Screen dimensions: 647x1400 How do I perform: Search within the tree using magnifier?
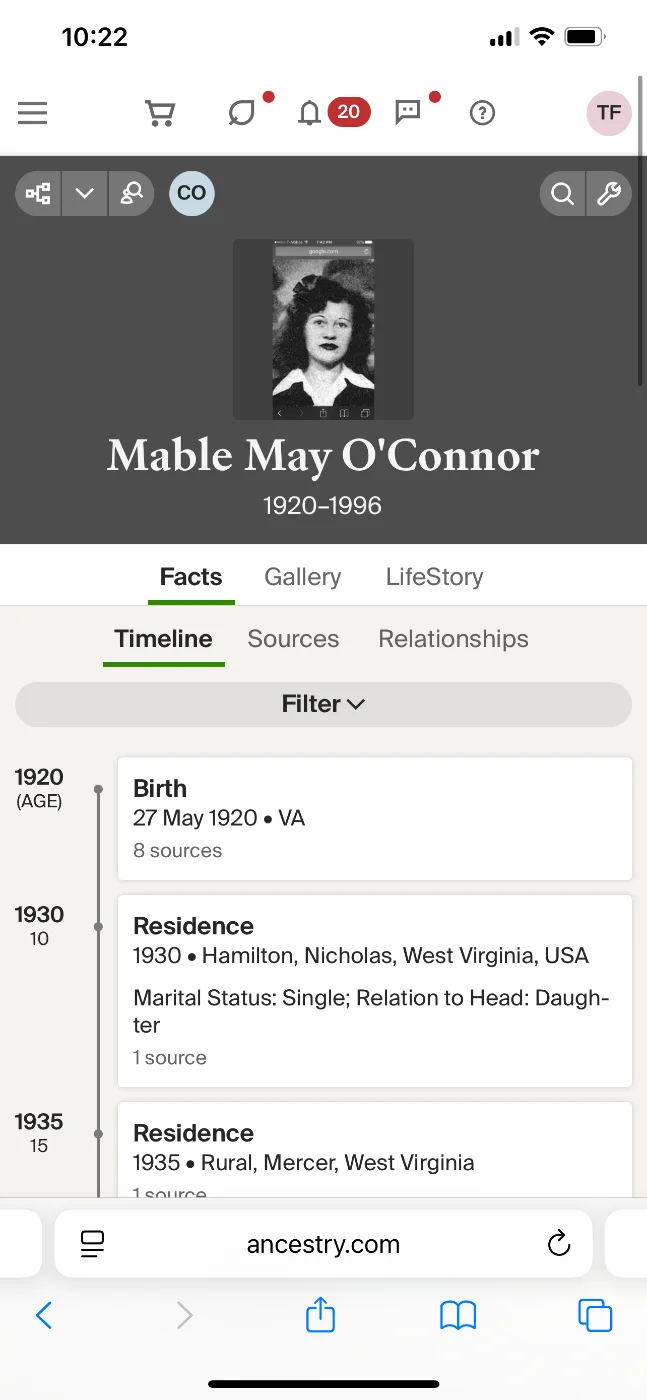pyautogui.click(x=563, y=194)
